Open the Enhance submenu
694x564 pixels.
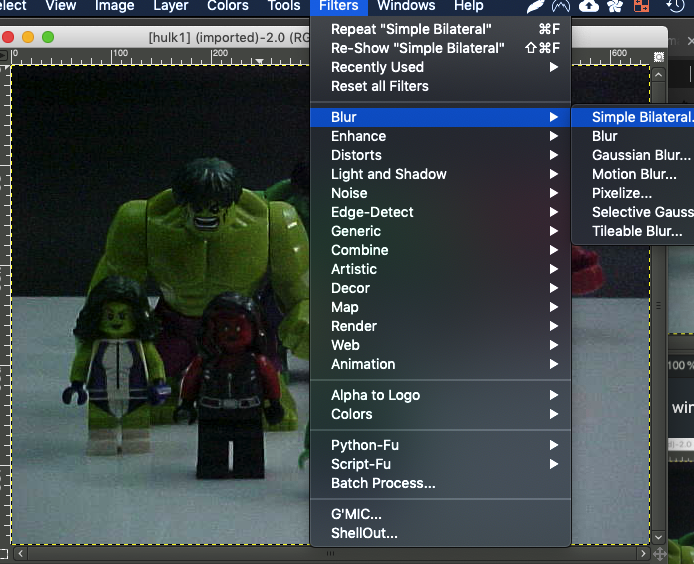tap(440, 136)
